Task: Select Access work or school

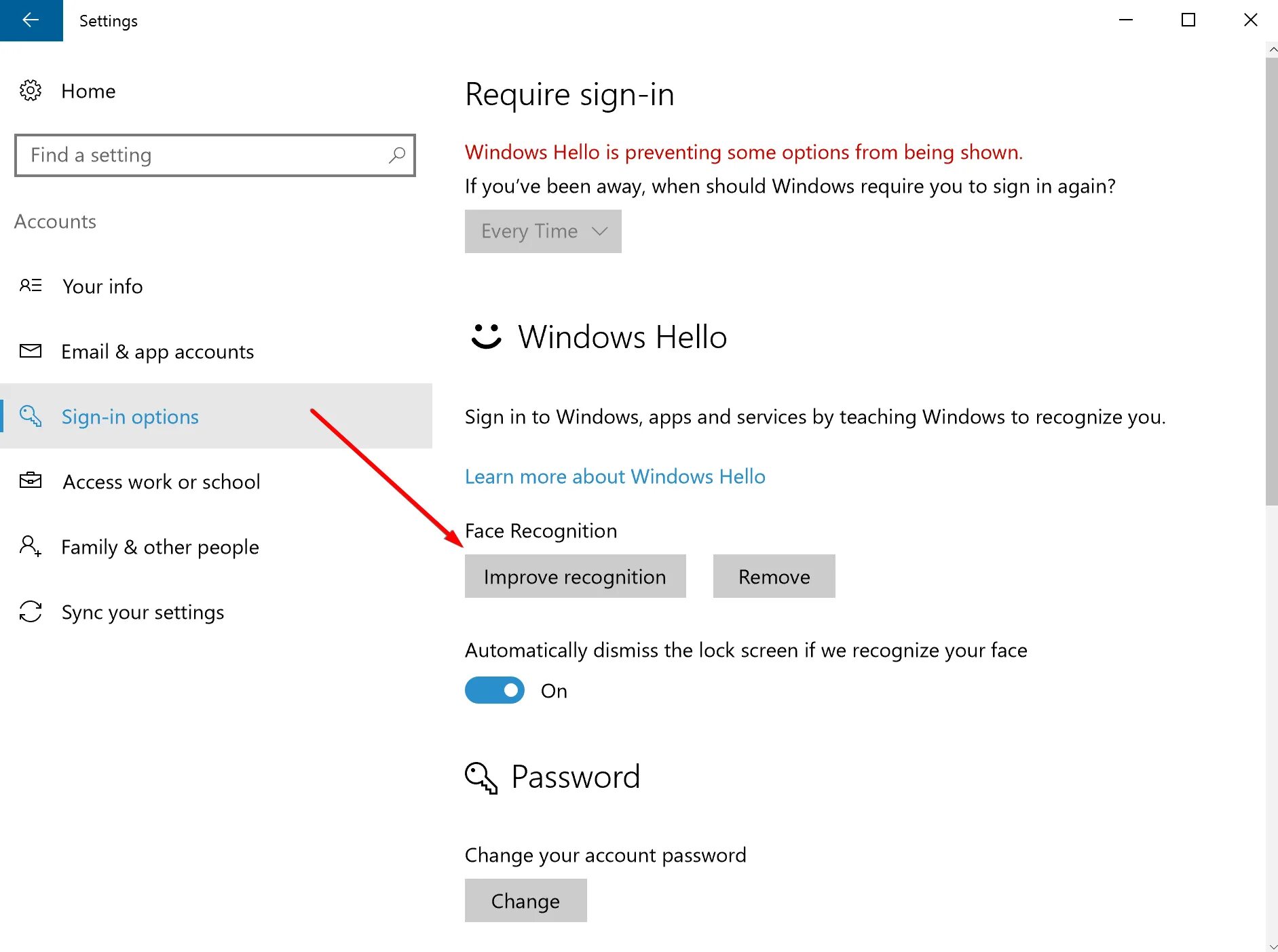Action: pyautogui.click(x=162, y=482)
